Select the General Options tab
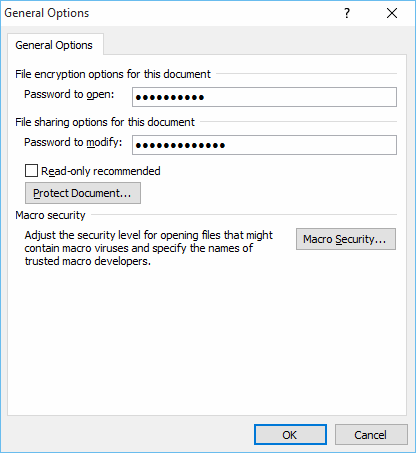Screen dimensions: 417x453 (x=54, y=45)
